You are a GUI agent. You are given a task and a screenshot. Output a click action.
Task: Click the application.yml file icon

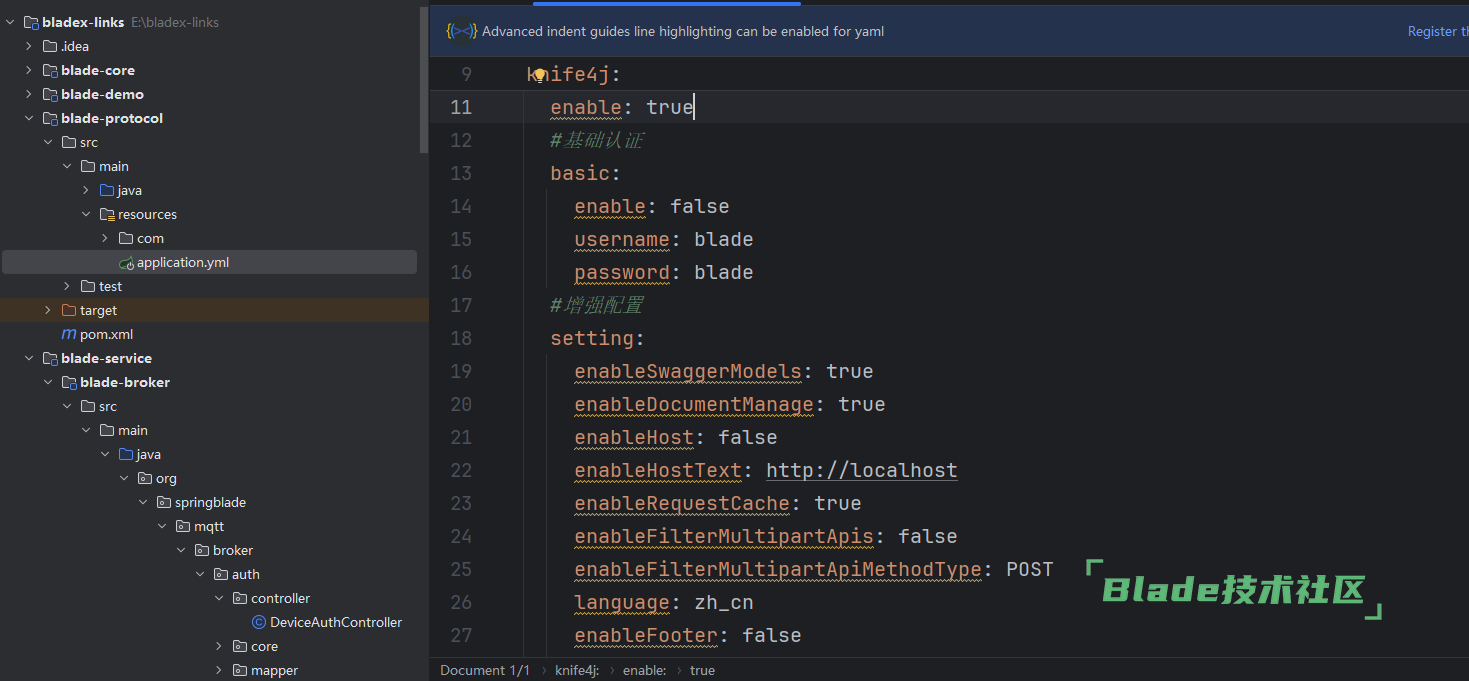point(126,263)
